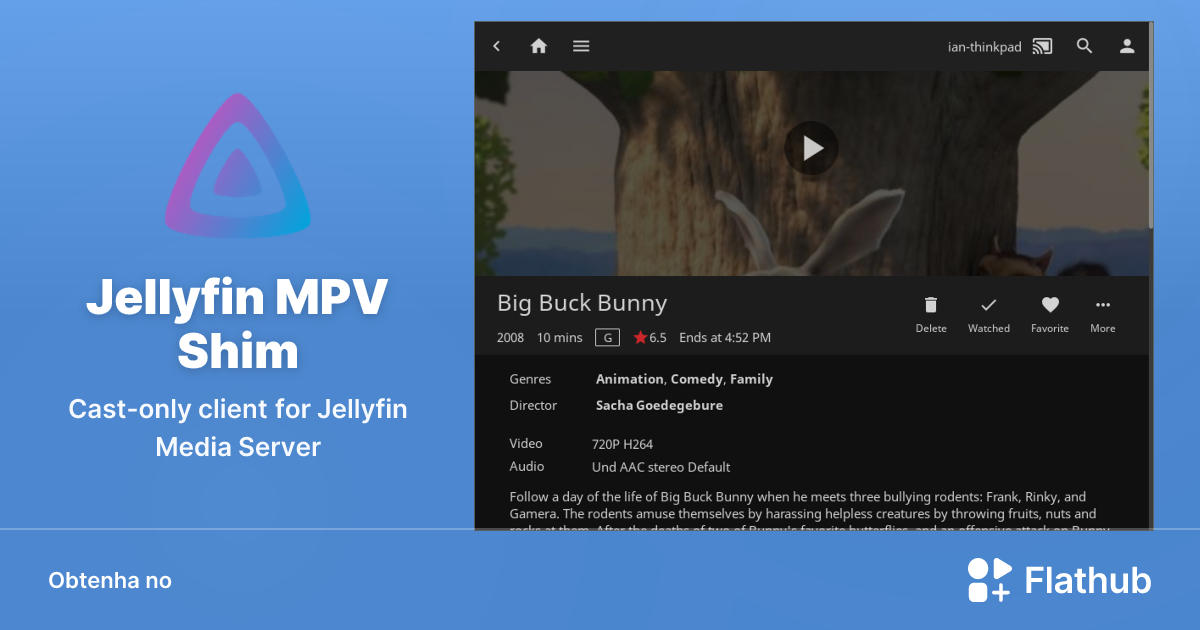Open the user profile icon
Image resolution: width=1200 pixels, height=630 pixels.
pyautogui.click(x=1127, y=46)
